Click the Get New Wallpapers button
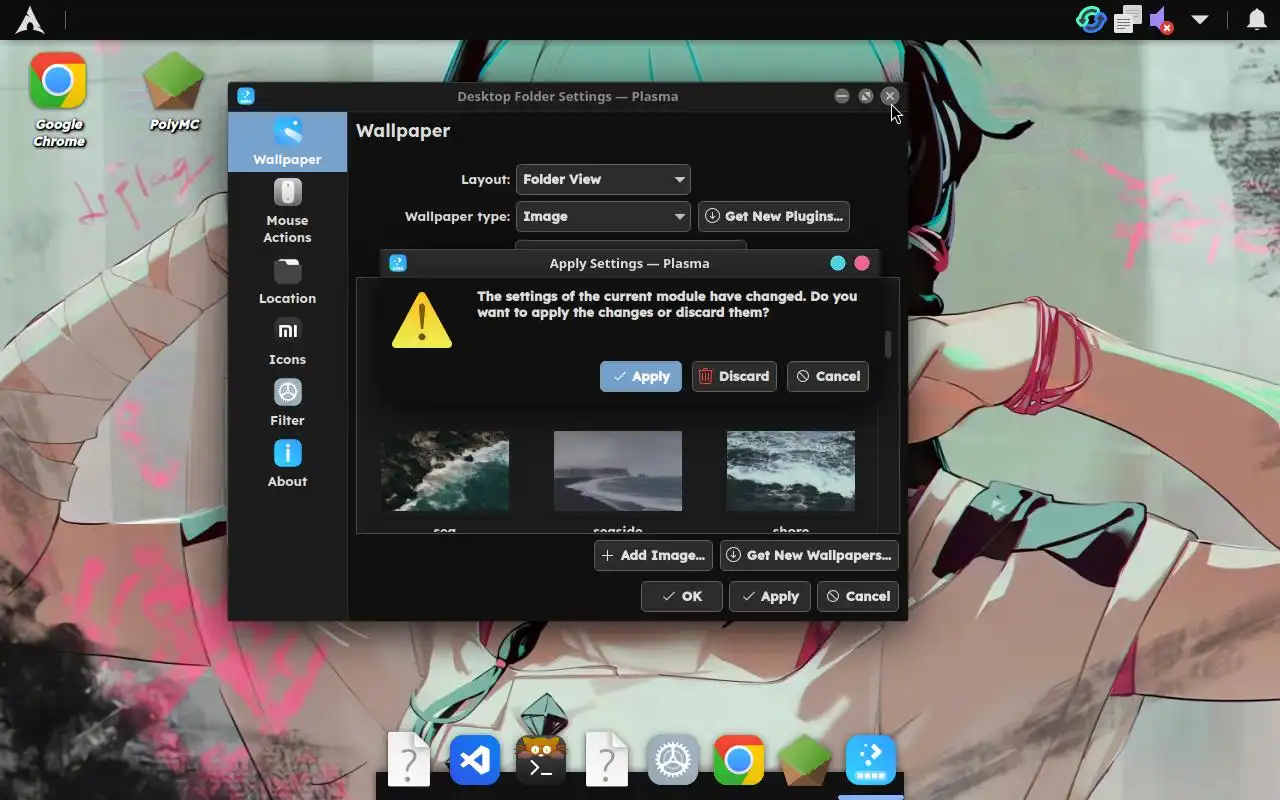This screenshot has height=800, width=1280. tap(809, 555)
